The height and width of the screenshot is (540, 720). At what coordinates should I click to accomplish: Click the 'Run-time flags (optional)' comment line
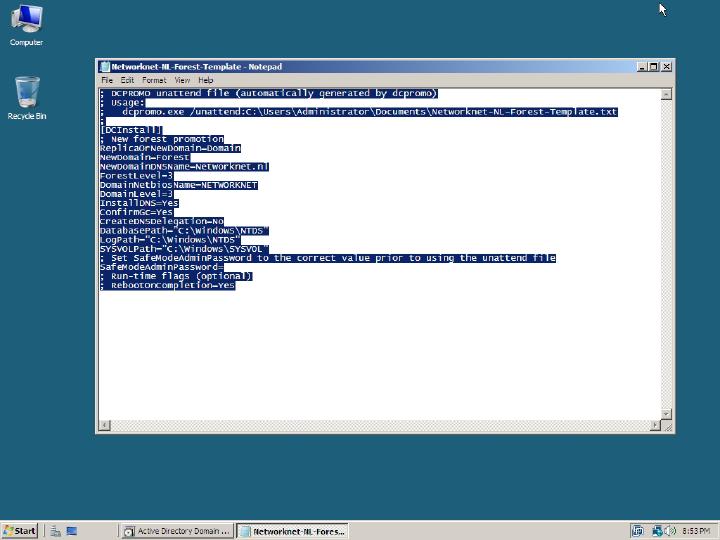click(x=176, y=276)
